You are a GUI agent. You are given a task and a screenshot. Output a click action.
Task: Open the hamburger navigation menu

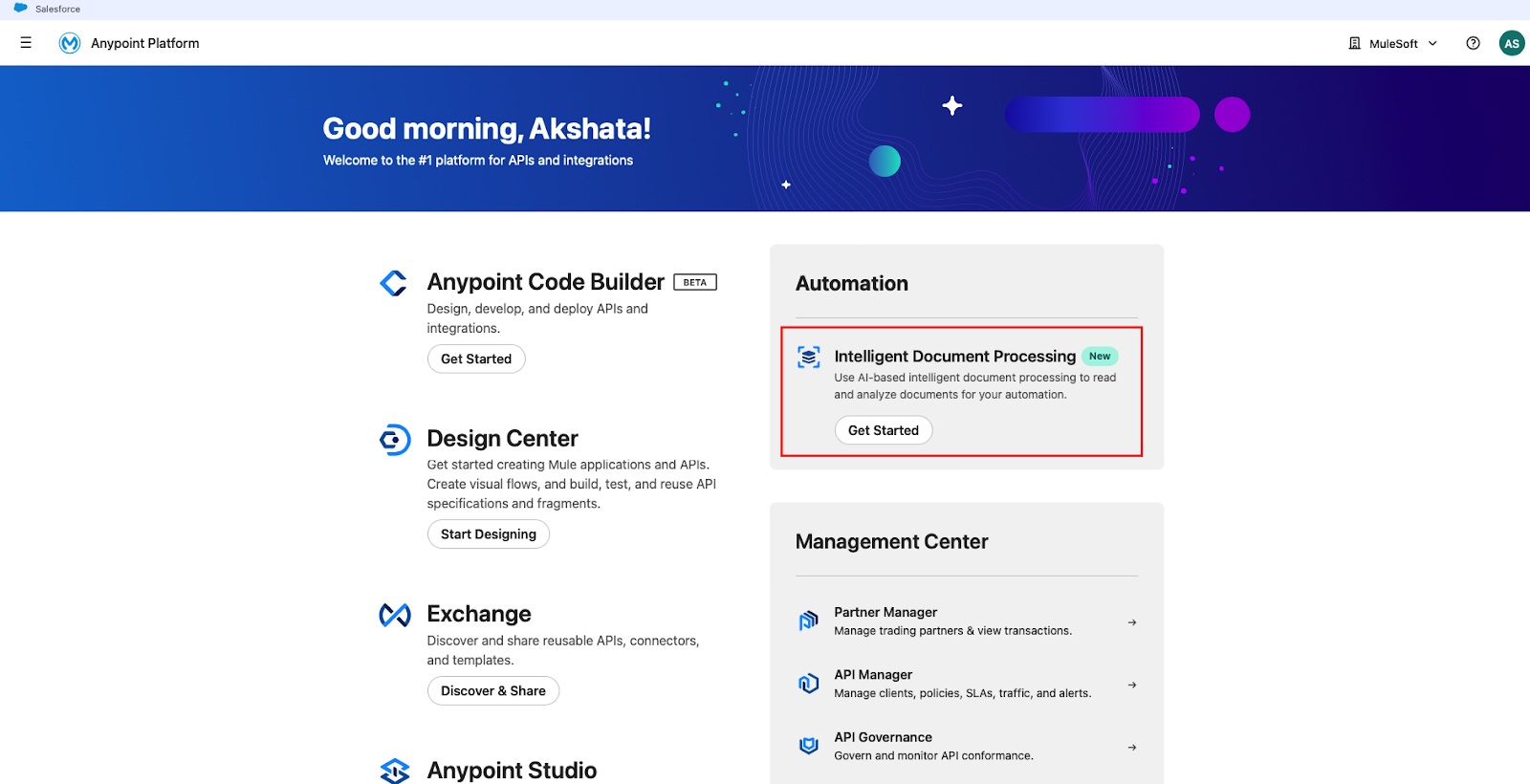[26, 43]
